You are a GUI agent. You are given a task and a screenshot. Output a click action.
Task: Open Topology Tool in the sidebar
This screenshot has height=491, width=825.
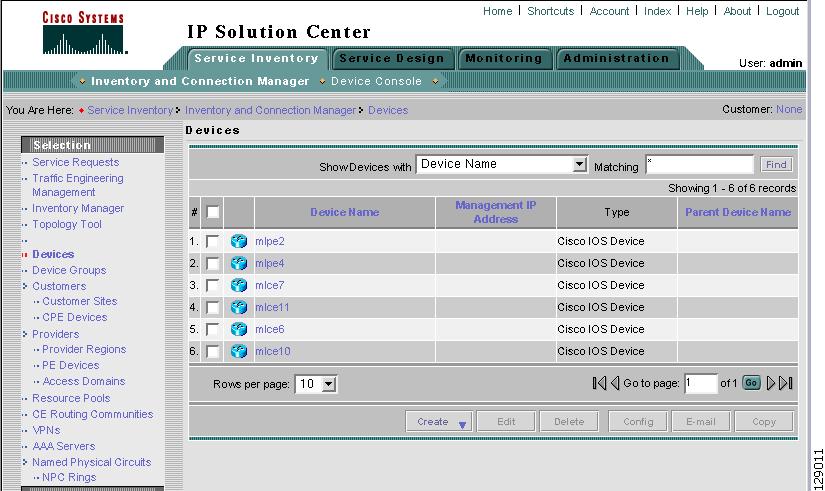tap(67, 224)
